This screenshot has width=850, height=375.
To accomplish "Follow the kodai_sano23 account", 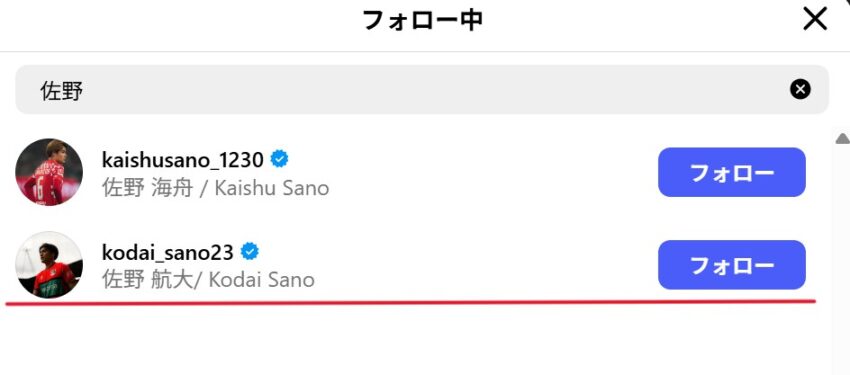I will 732,265.
